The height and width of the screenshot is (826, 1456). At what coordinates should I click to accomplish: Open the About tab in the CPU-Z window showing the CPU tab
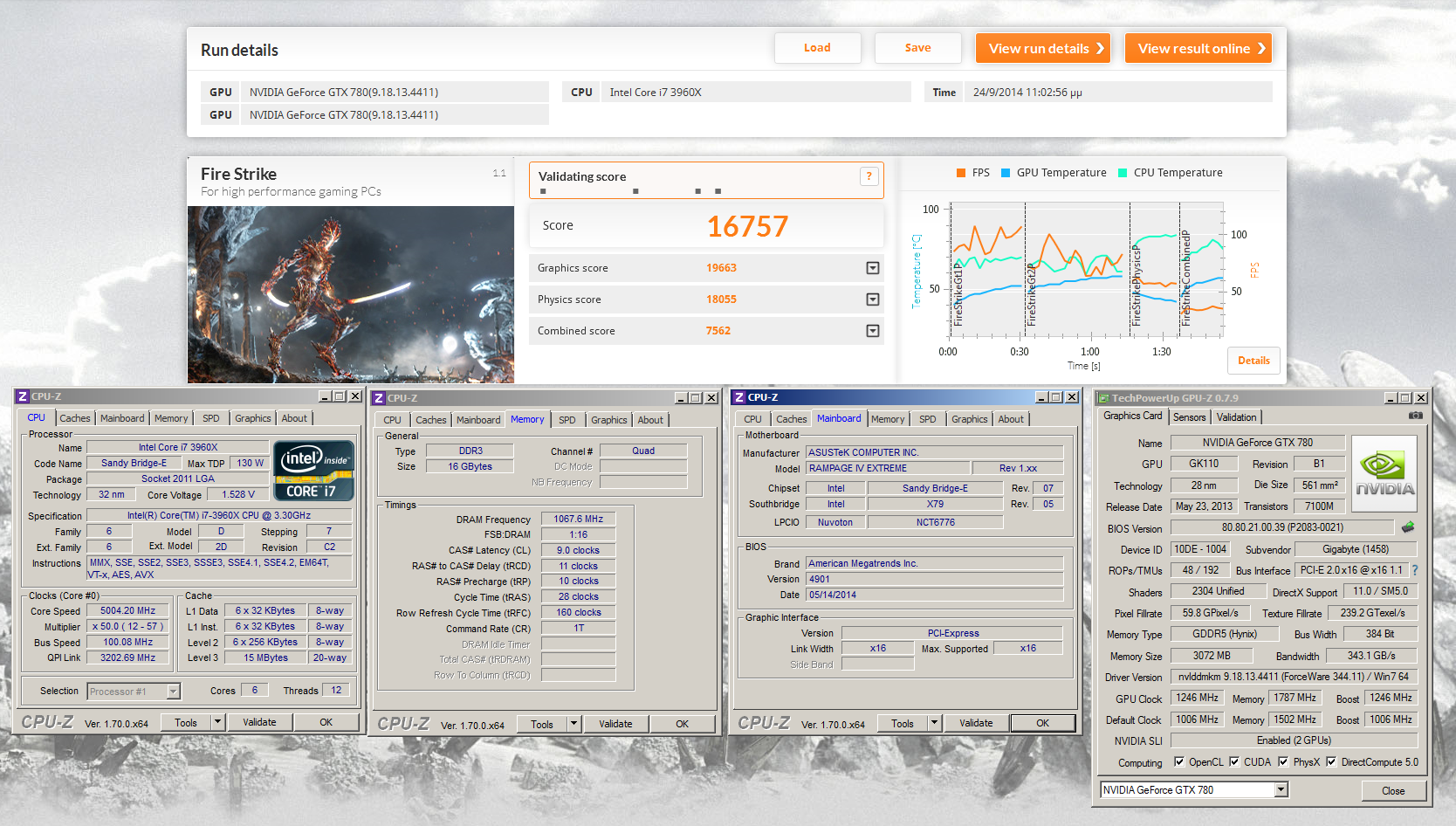pyautogui.click(x=294, y=418)
